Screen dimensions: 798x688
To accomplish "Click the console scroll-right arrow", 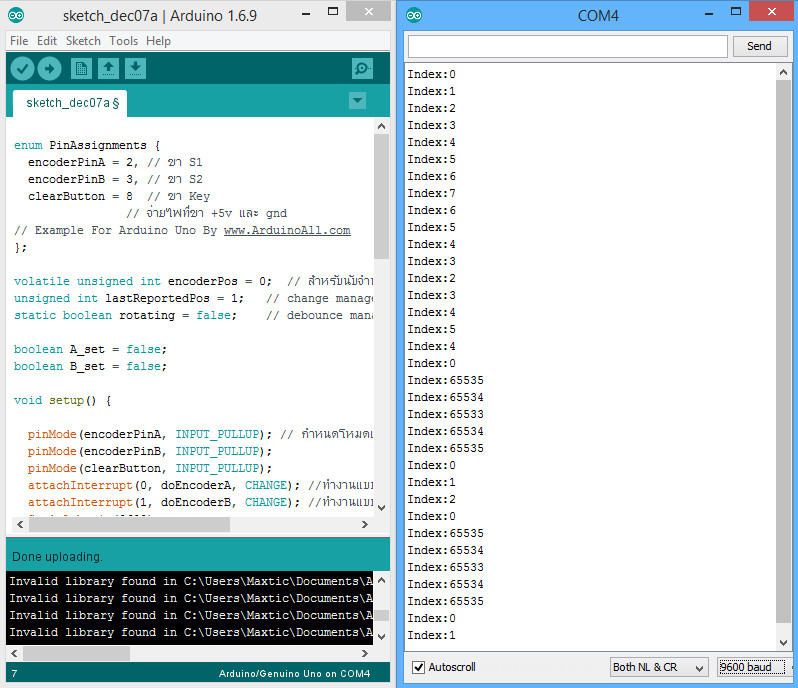I will pos(364,653).
